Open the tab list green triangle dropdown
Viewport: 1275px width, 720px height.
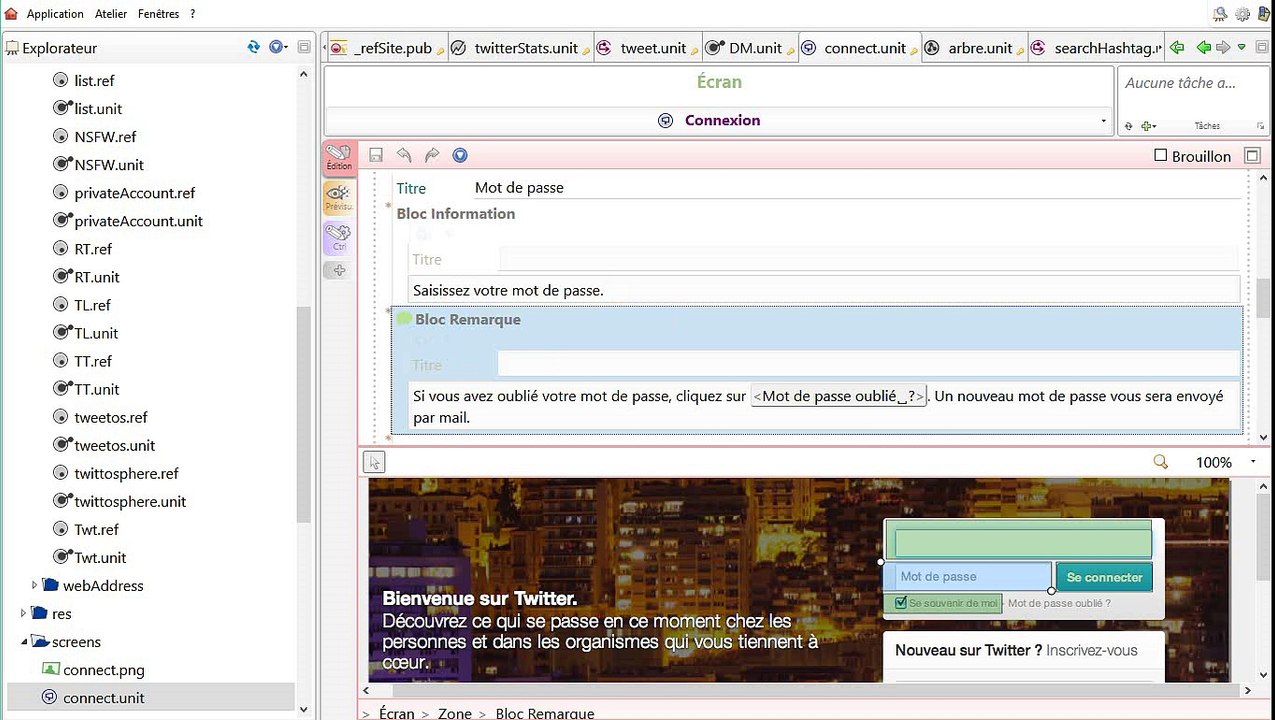[x=1241, y=47]
